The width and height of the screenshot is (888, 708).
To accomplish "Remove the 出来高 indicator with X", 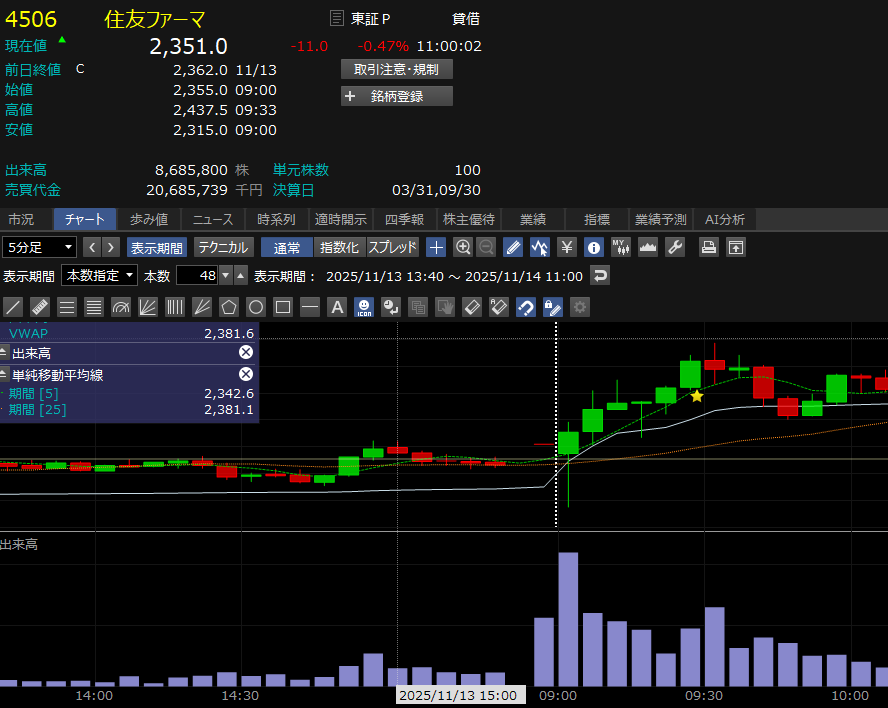I will click(x=246, y=352).
